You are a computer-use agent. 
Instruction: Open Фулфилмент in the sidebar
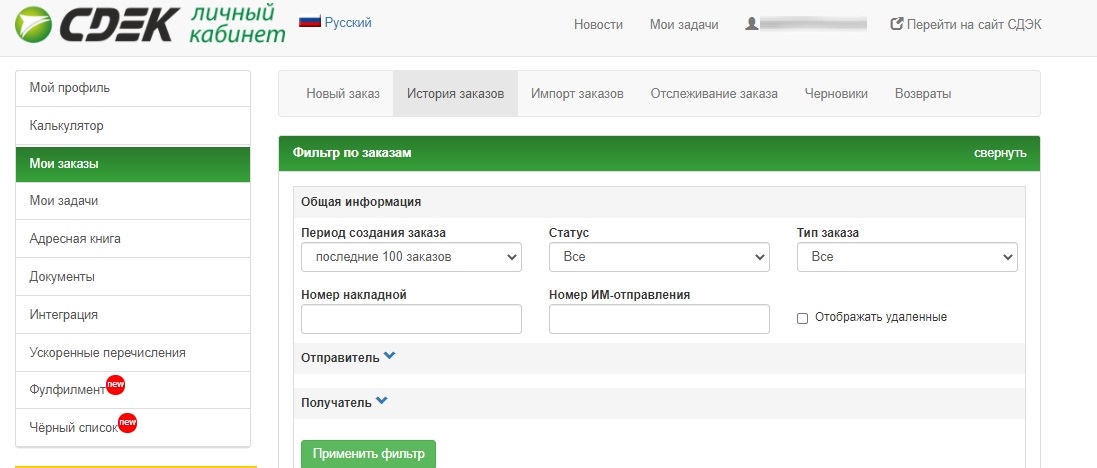[x=133, y=390]
